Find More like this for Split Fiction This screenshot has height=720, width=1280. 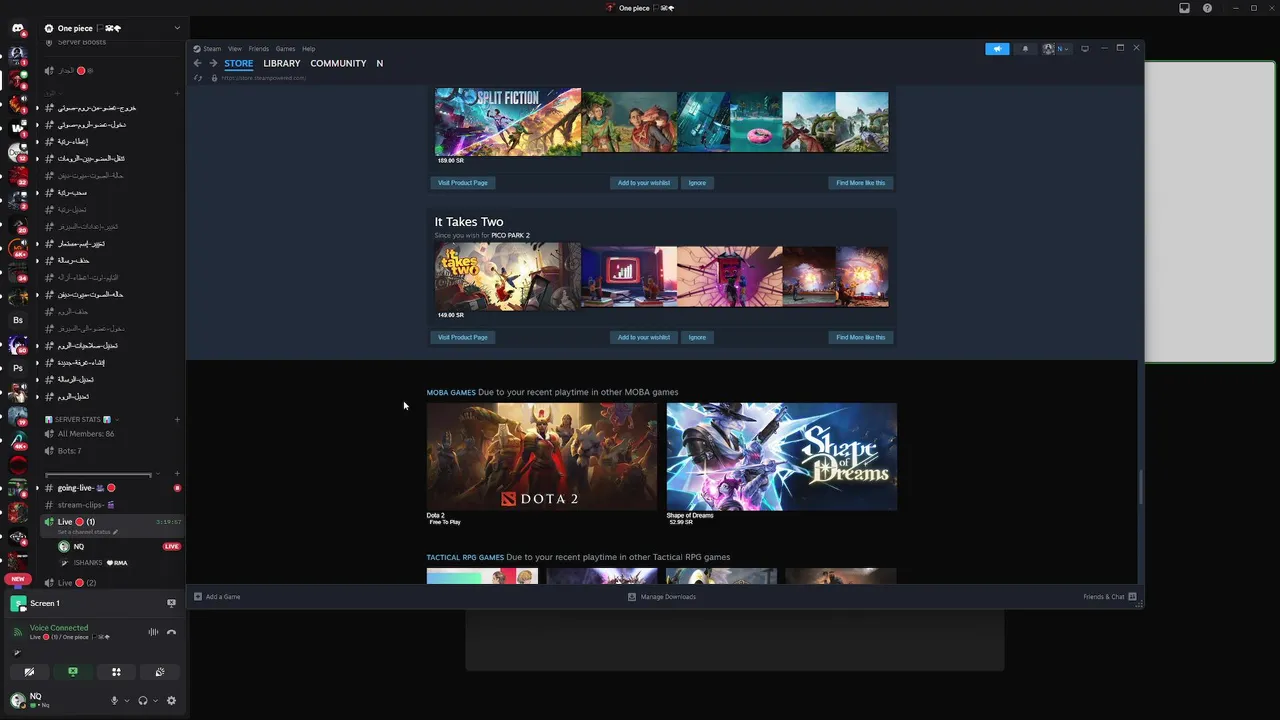(x=861, y=183)
